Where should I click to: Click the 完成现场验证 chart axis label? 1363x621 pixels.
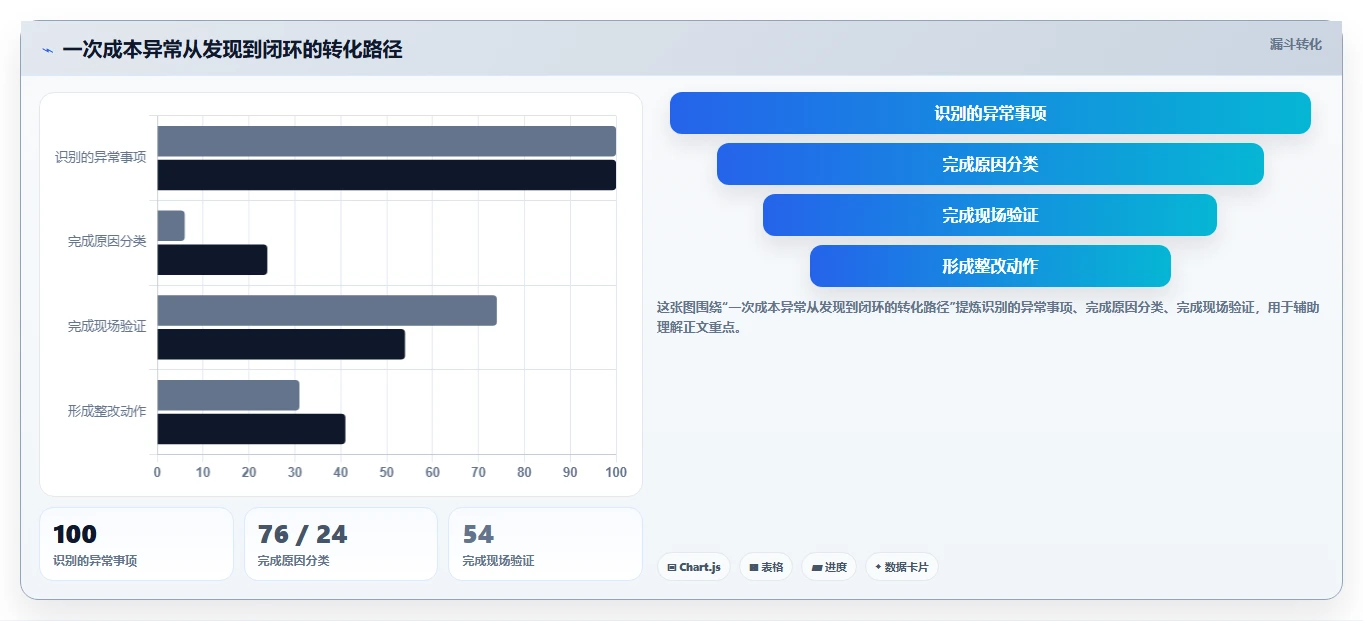(x=107, y=326)
